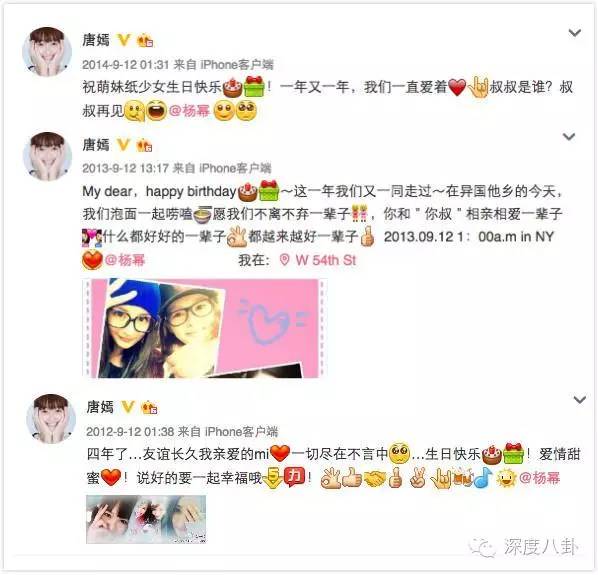The height and width of the screenshot is (575, 598).
Task: View the pink selfie photo attachment
Action: point(204,328)
